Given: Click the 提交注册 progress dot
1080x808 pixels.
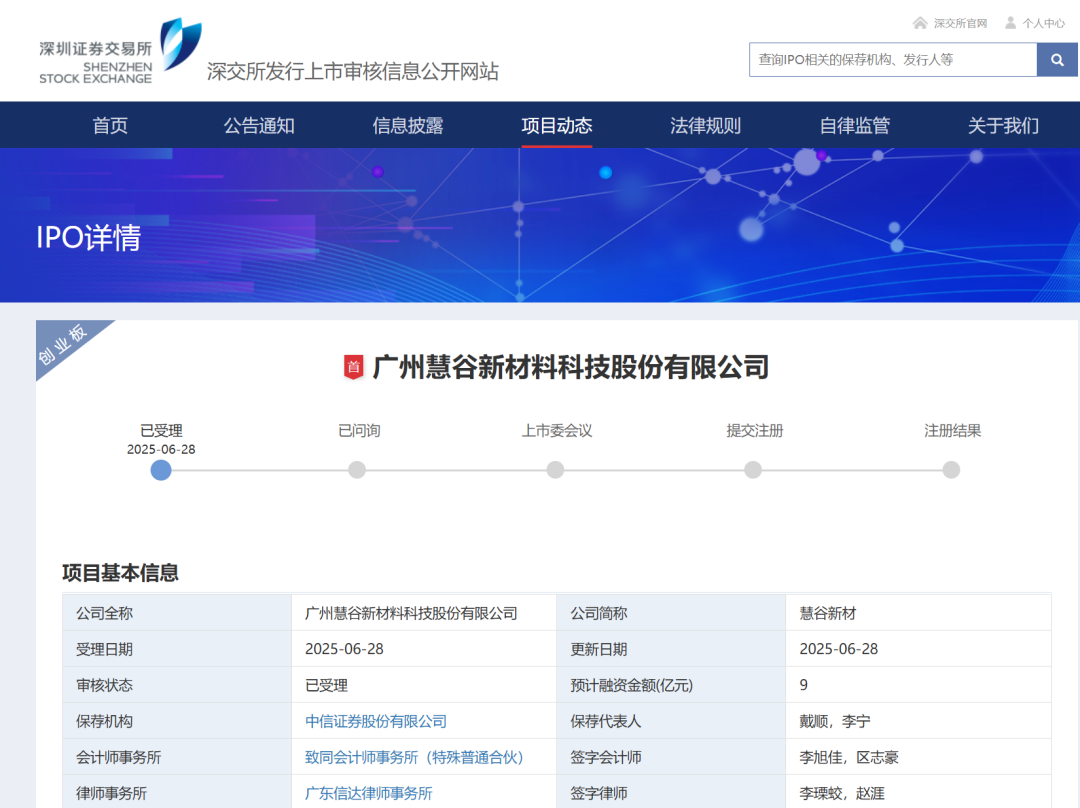Looking at the screenshot, I should pos(753,470).
